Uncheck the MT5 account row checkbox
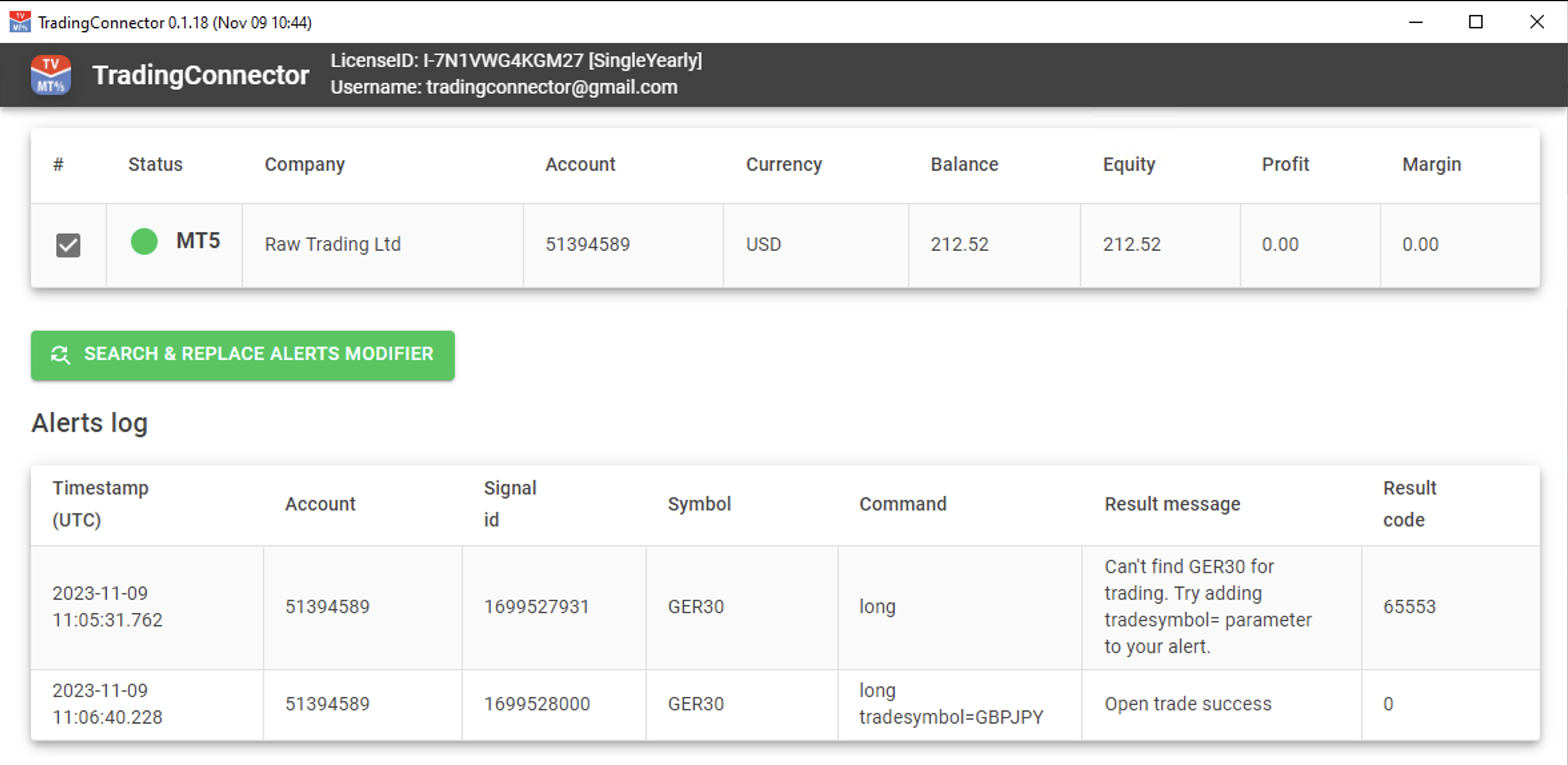 coord(68,245)
